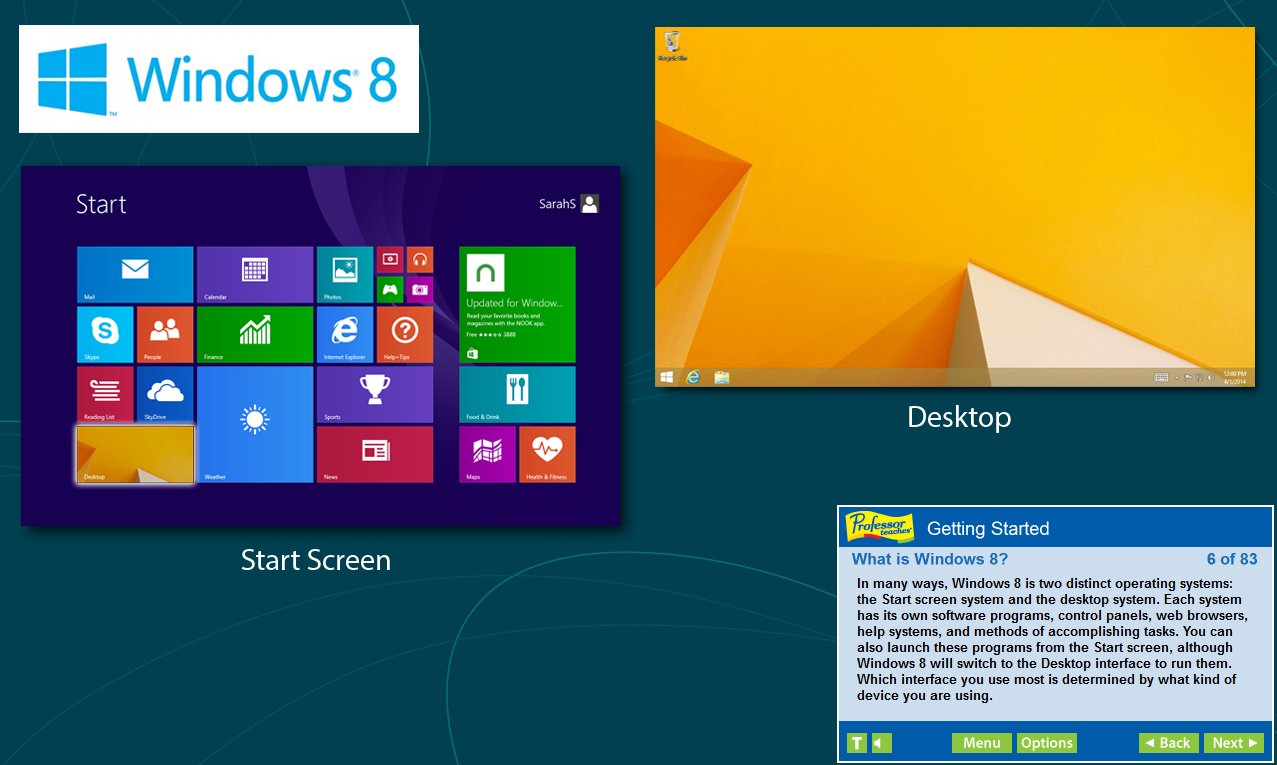This screenshot has height=765, width=1277.
Task: Toggle lesson text with the T button
Action: [856, 743]
